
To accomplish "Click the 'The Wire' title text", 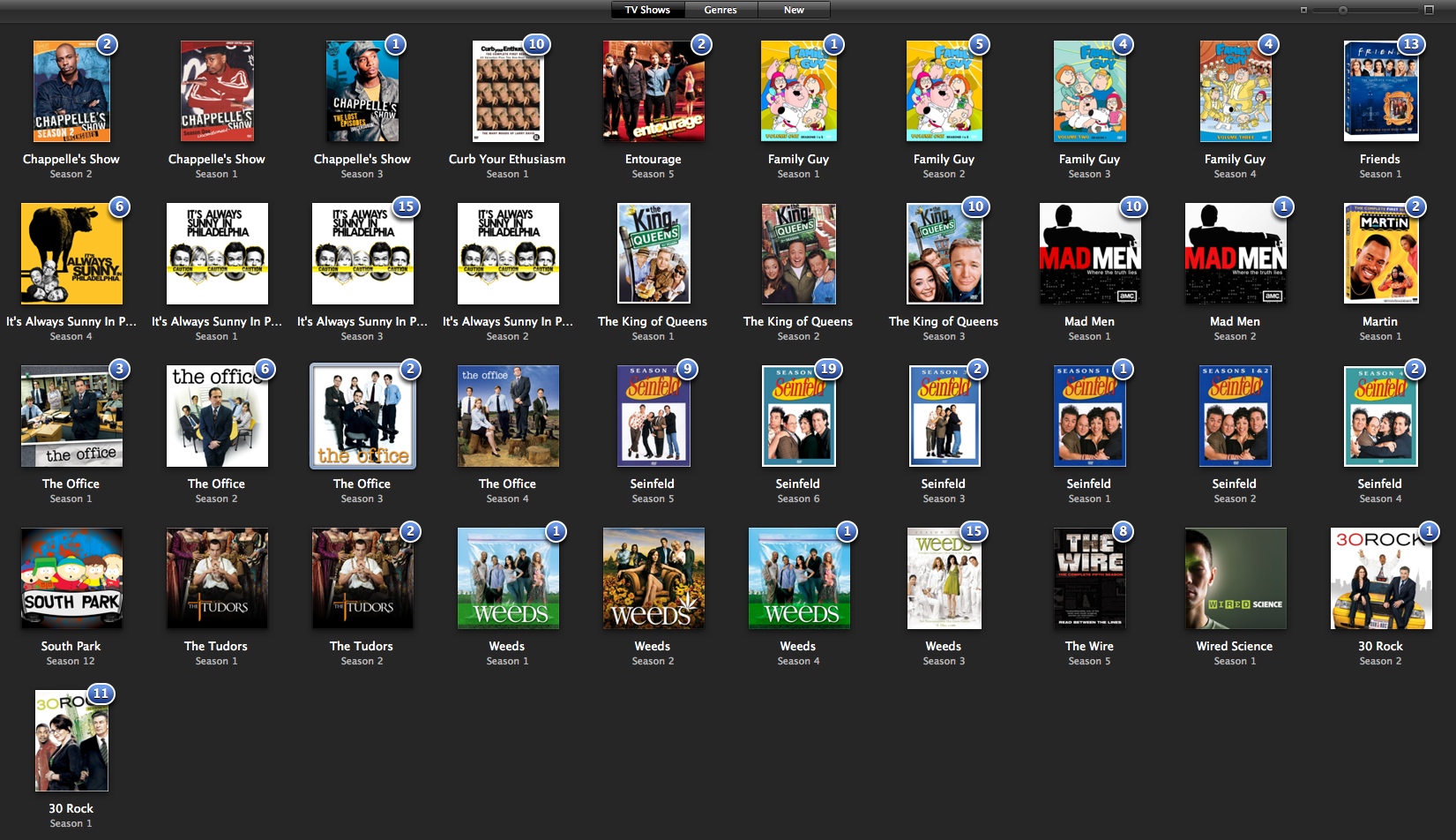I will pyautogui.click(x=1089, y=647).
